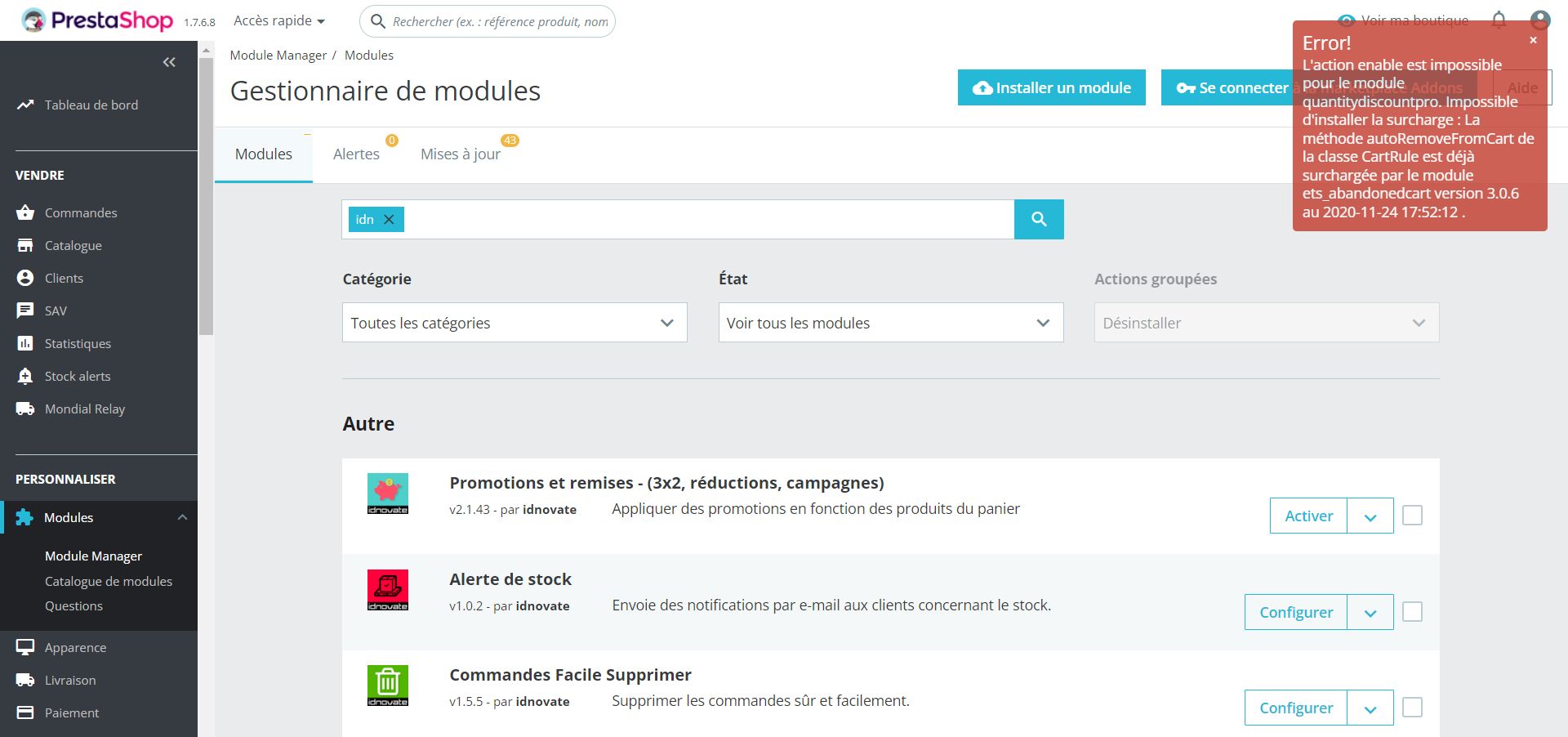Activate the Promotions et remises module

click(1308, 516)
